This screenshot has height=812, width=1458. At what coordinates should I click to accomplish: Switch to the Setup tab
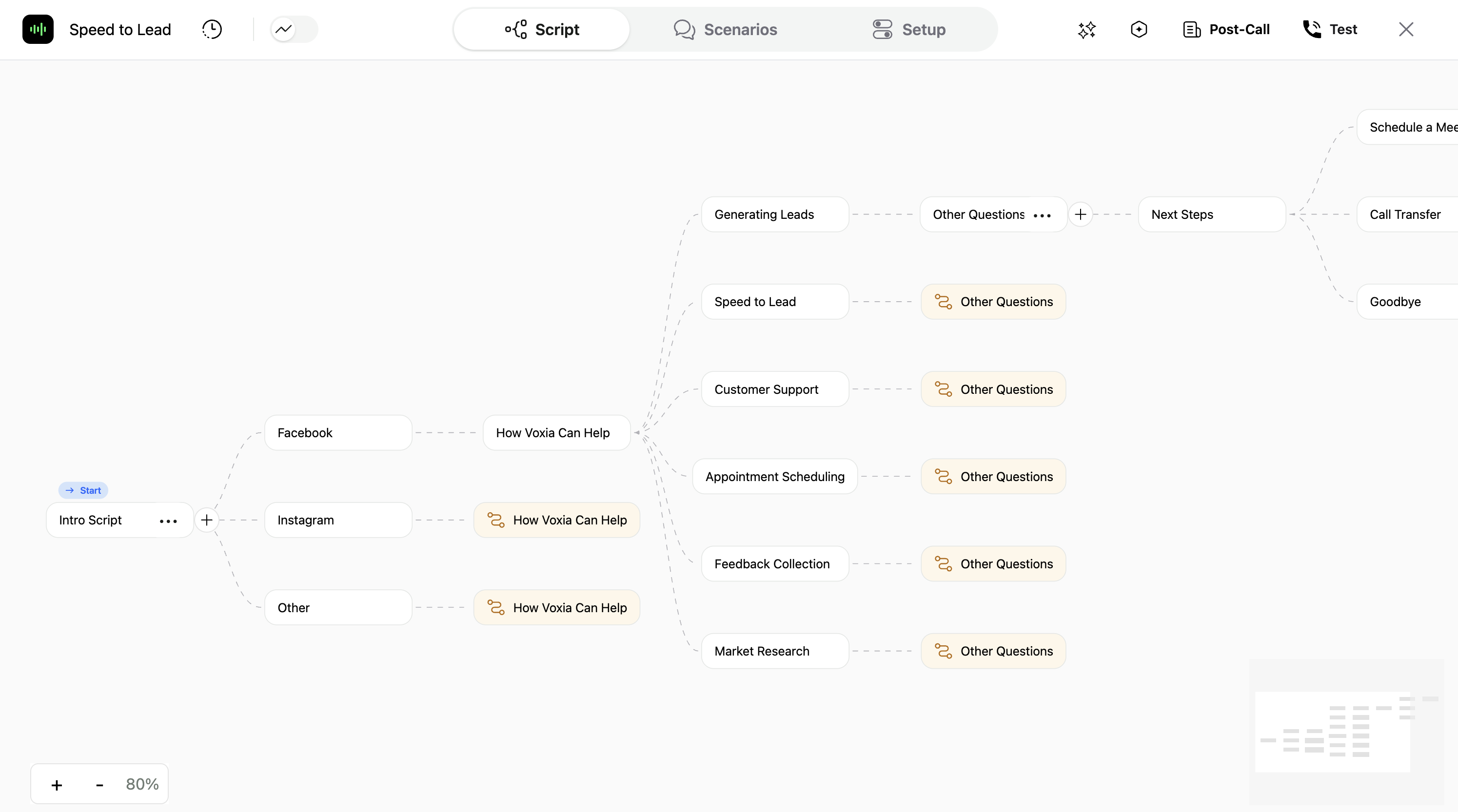909,29
